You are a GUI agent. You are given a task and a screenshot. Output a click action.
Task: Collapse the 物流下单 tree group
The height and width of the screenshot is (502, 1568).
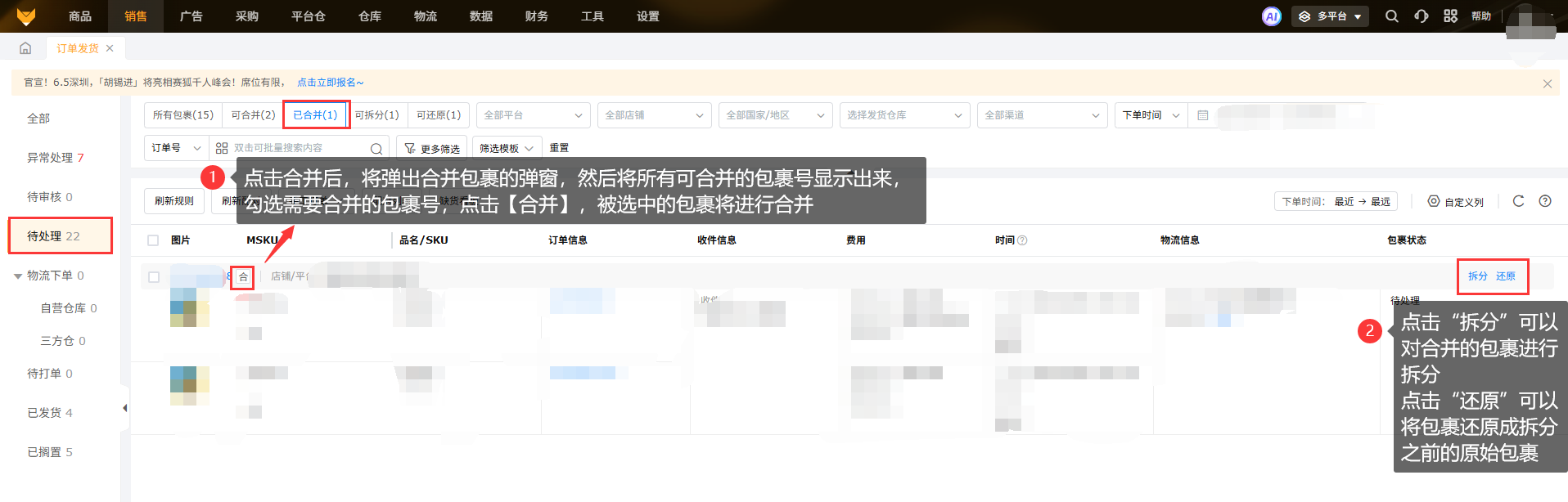point(18,276)
